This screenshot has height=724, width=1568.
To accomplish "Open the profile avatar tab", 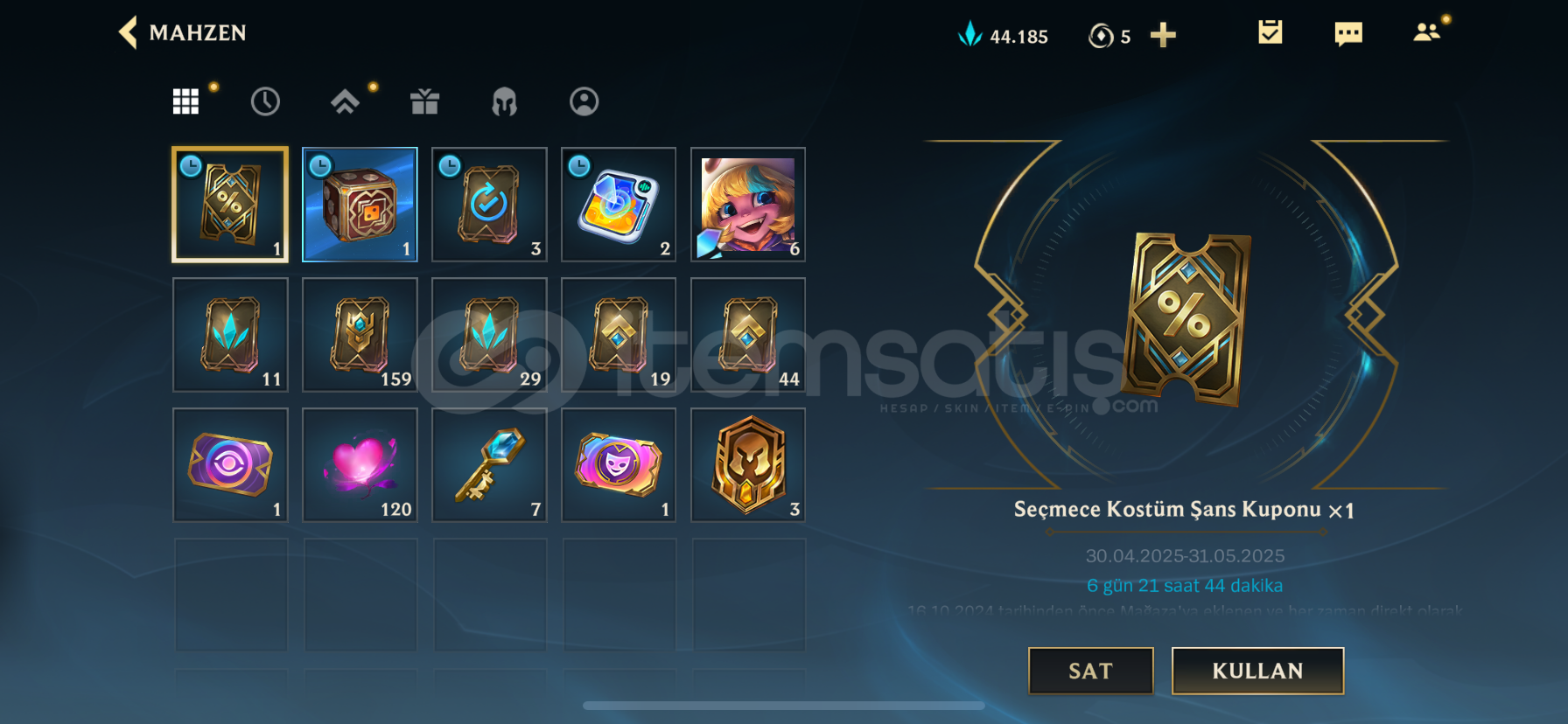I will (x=584, y=101).
